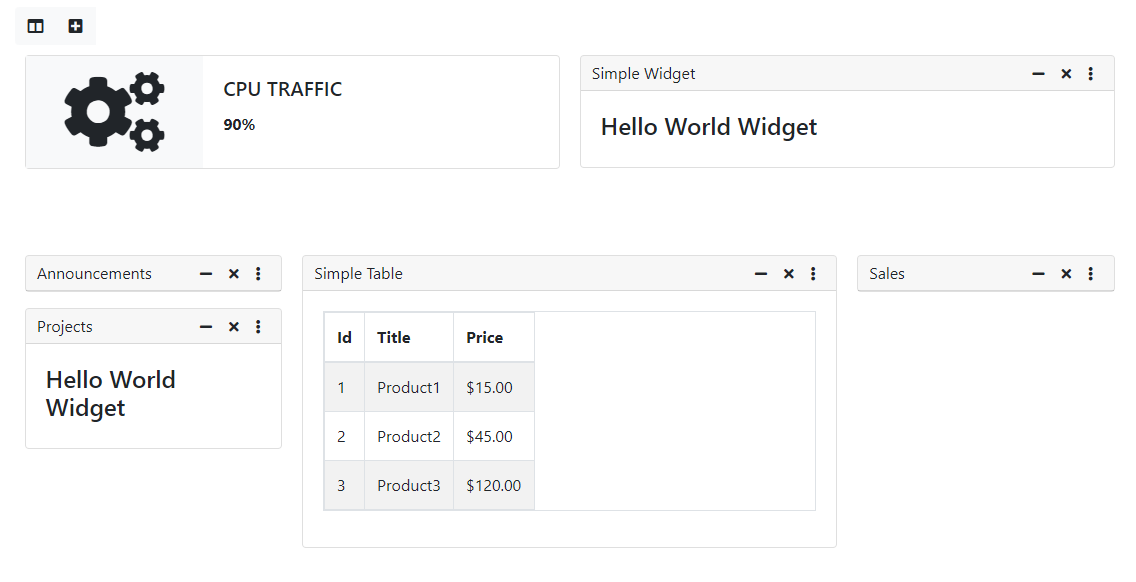Open the Sales vertical dots menu
This screenshot has height=582, width=1136.
[x=1090, y=273]
